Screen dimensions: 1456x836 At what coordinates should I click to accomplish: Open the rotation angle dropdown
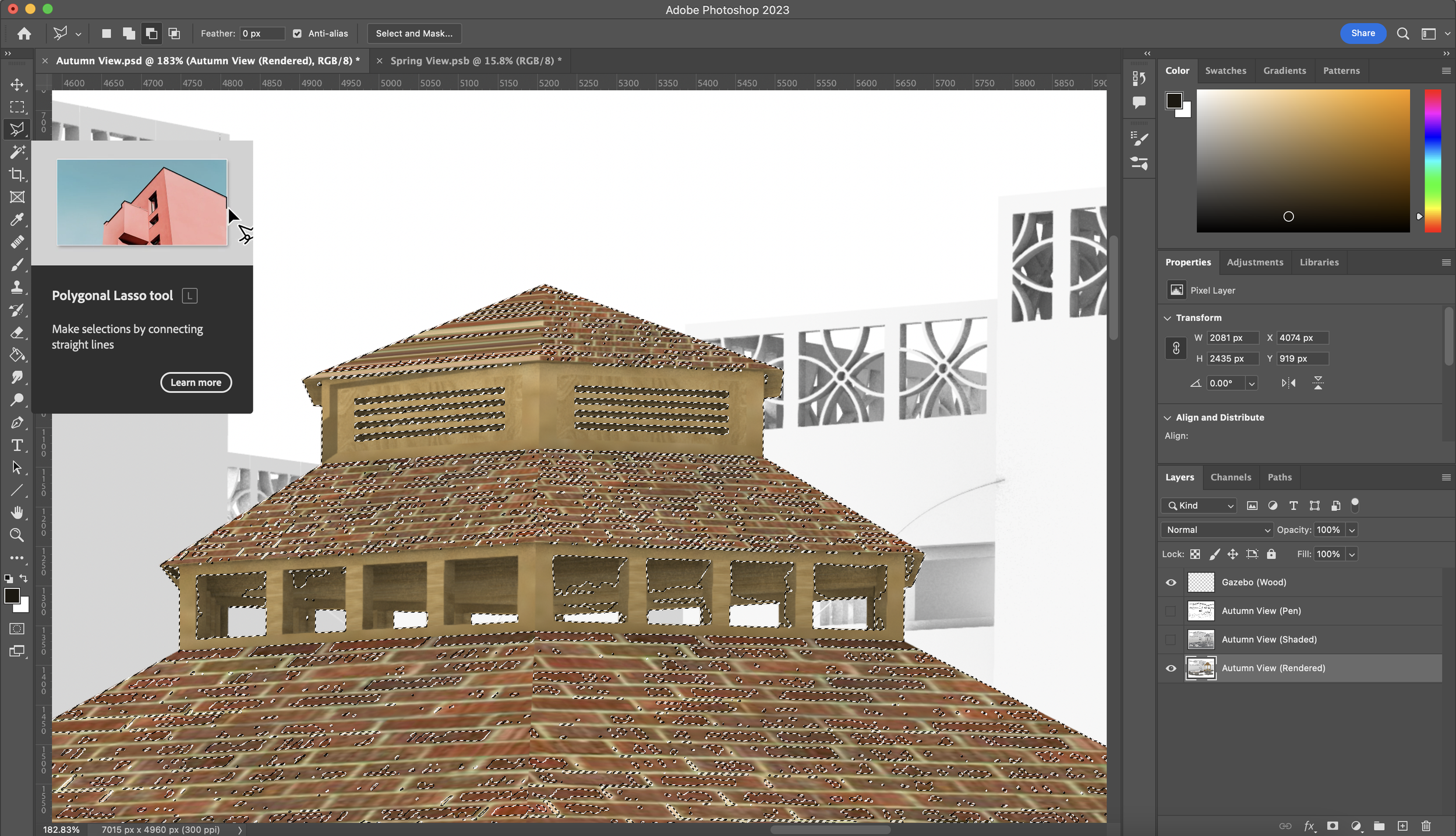1252,383
